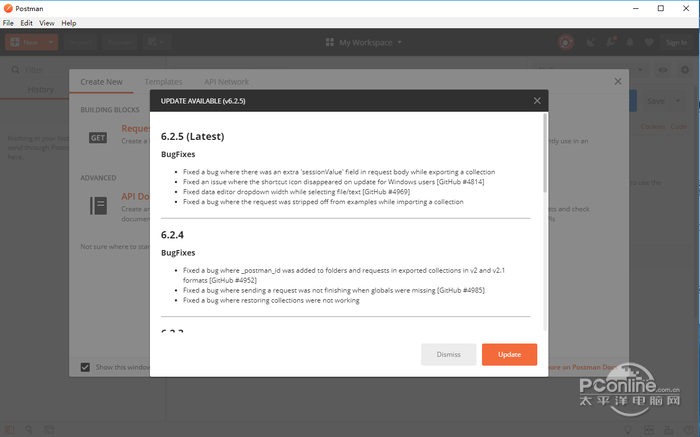Click the GET request icon
This screenshot has height=437, width=700.
98,138
